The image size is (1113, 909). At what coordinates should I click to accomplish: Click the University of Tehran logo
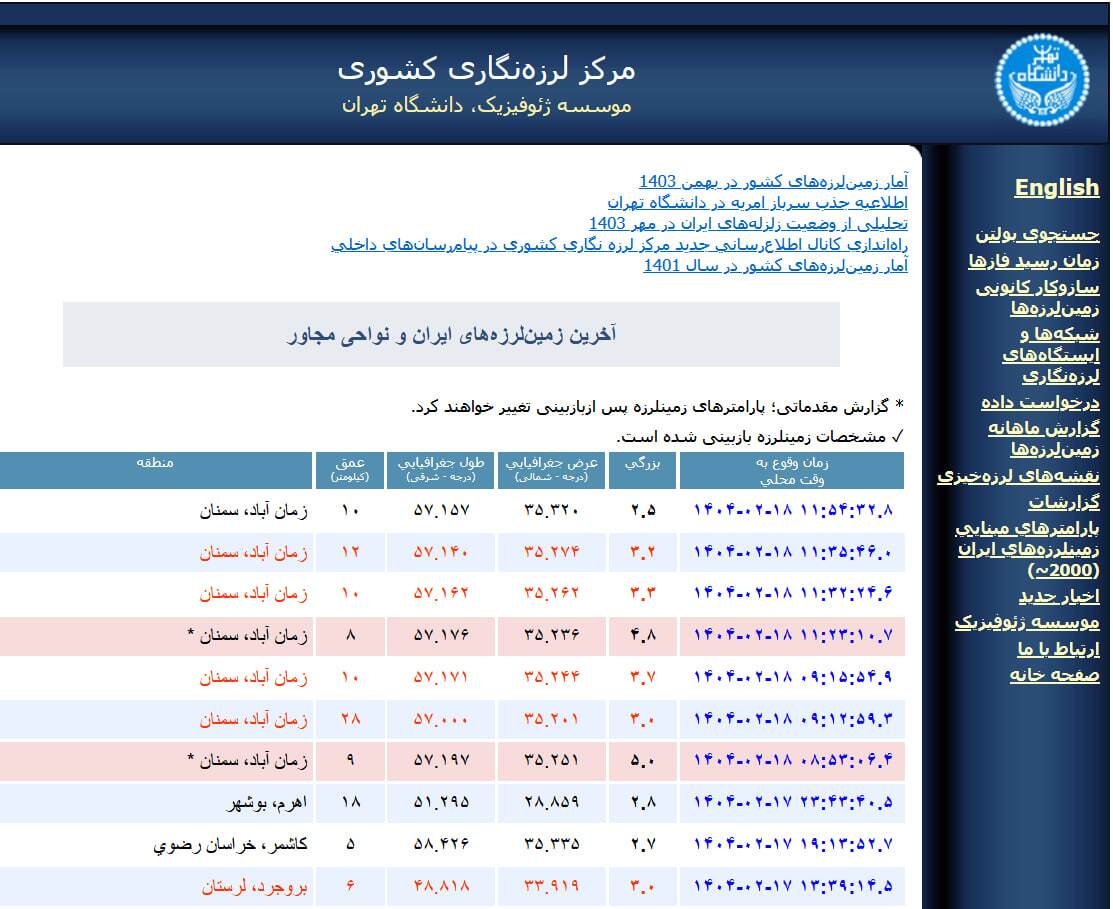pyautogui.click(x=1041, y=80)
